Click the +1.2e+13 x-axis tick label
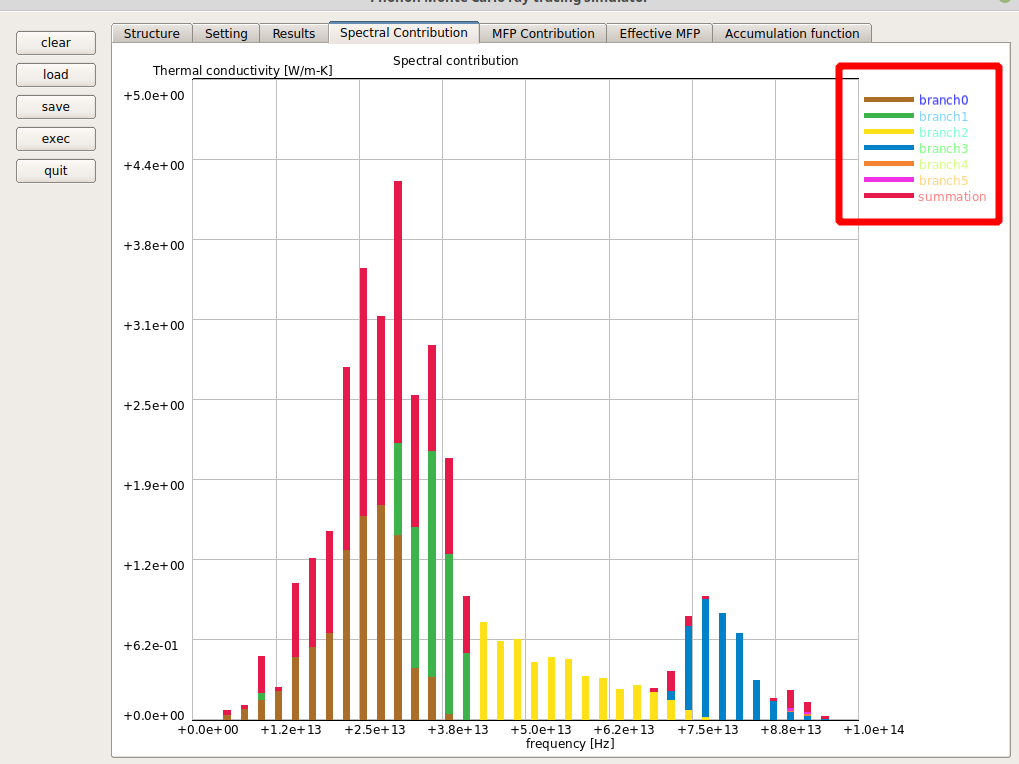 pos(291,730)
